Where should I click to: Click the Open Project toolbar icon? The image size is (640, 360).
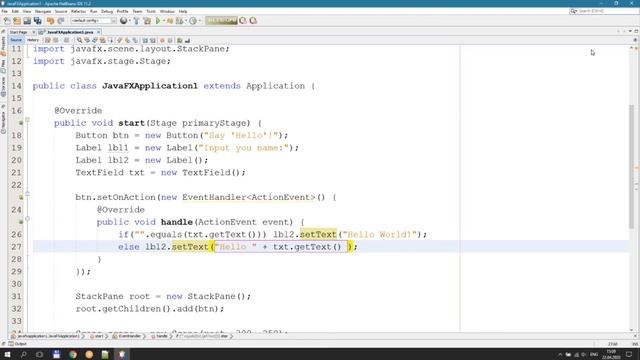pyautogui.click(x=27, y=20)
